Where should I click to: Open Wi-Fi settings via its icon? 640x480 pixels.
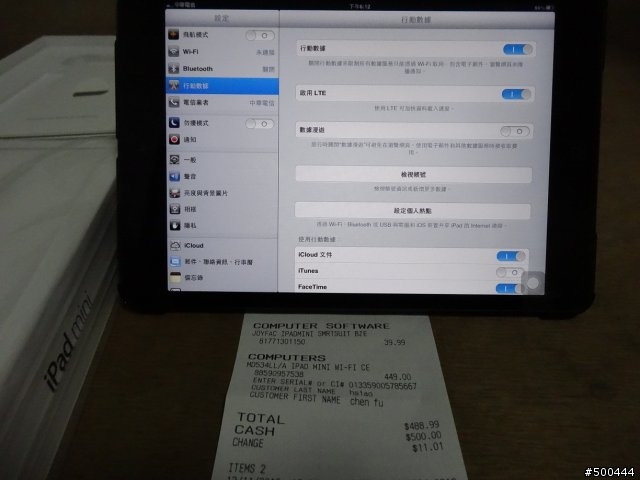click(x=174, y=52)
